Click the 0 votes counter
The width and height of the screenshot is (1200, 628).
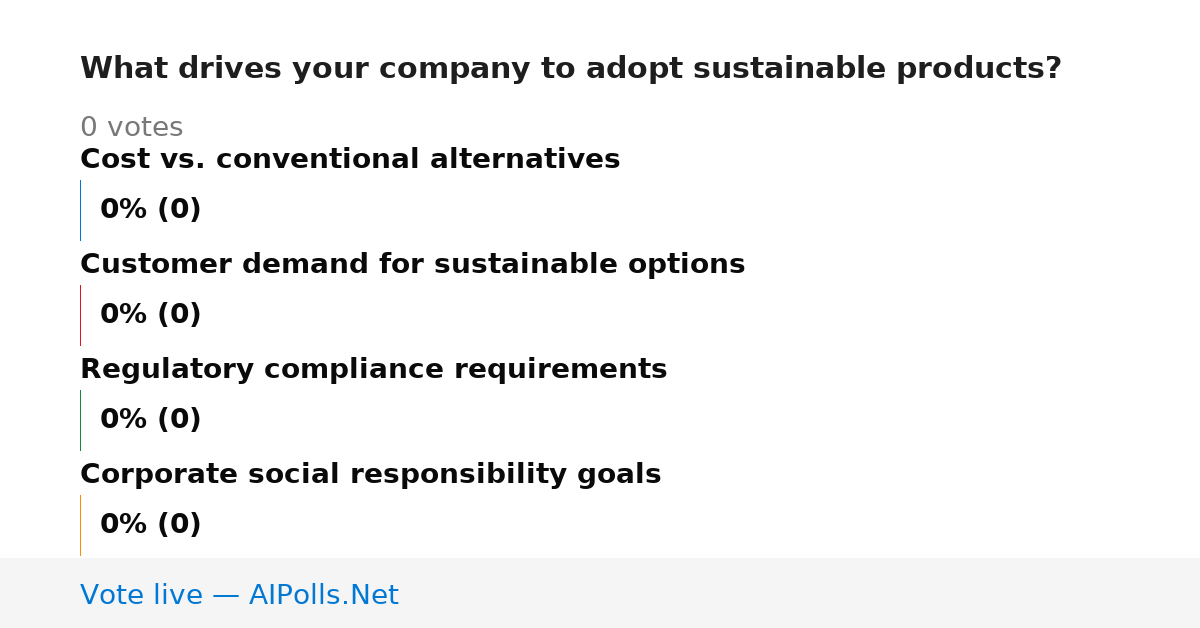coord(131,128)
